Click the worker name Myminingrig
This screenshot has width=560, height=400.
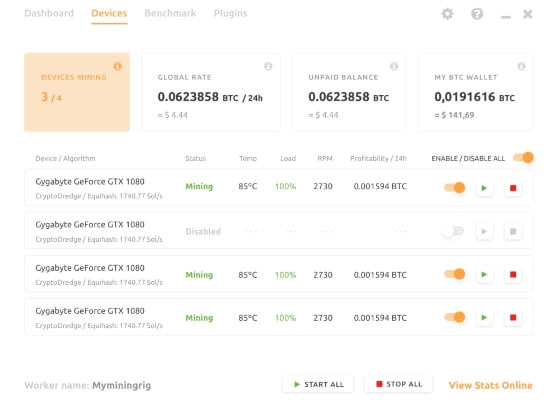[121, 386]
